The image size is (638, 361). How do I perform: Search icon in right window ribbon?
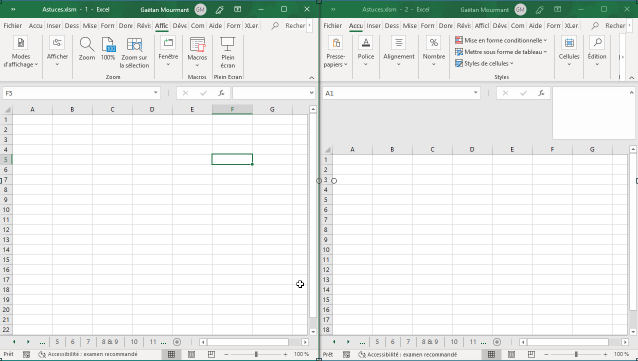pyautogui.click(x=595, y=26)
